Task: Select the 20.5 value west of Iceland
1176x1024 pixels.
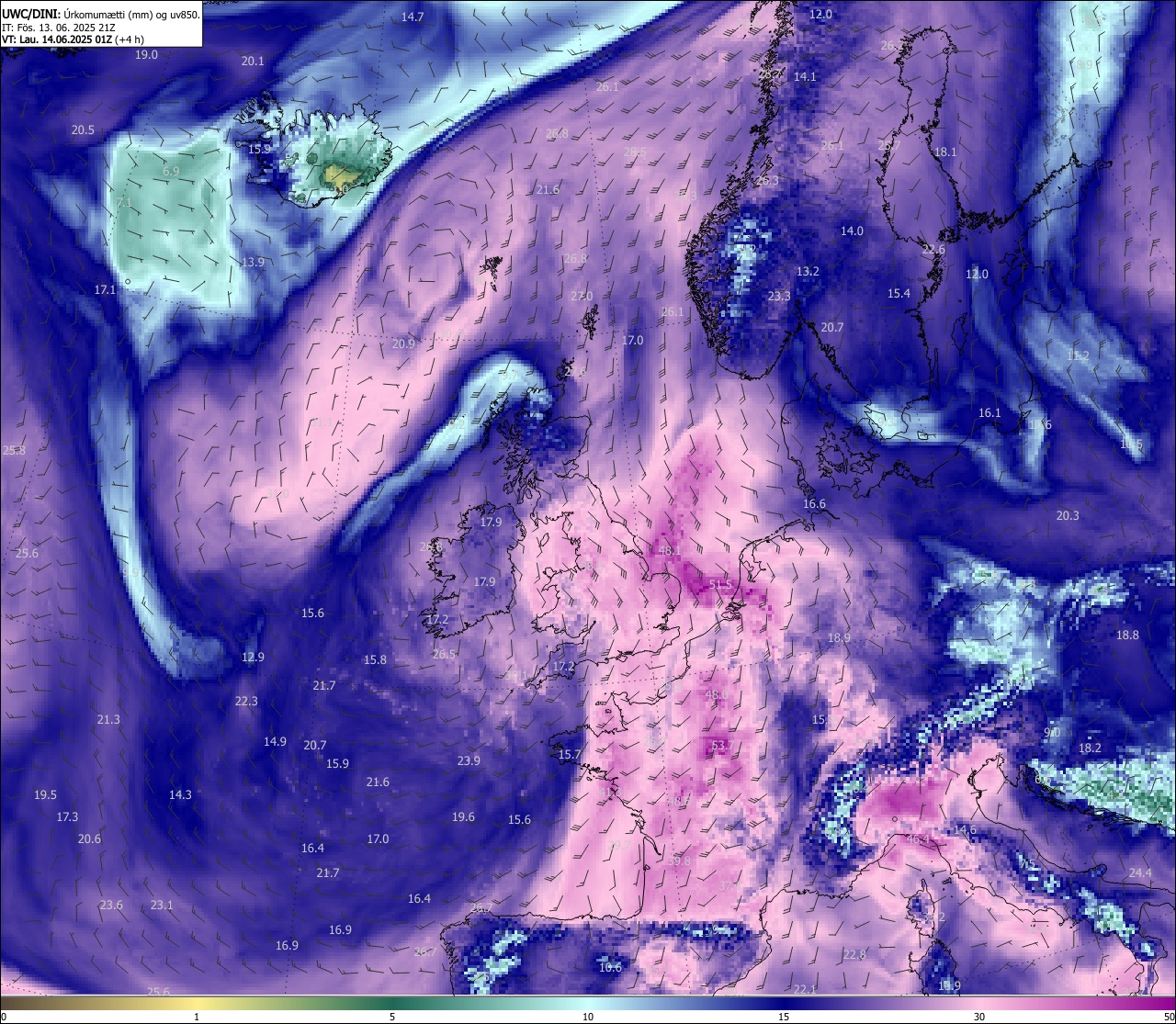Action: click(x=83, y=130)
